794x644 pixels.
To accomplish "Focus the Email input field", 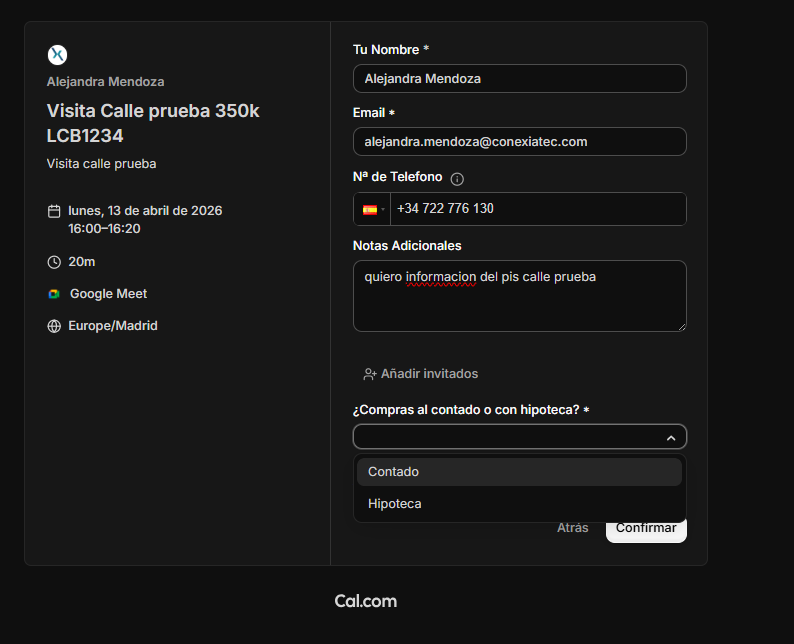I will pyautogui.click(x=519, y=142).
